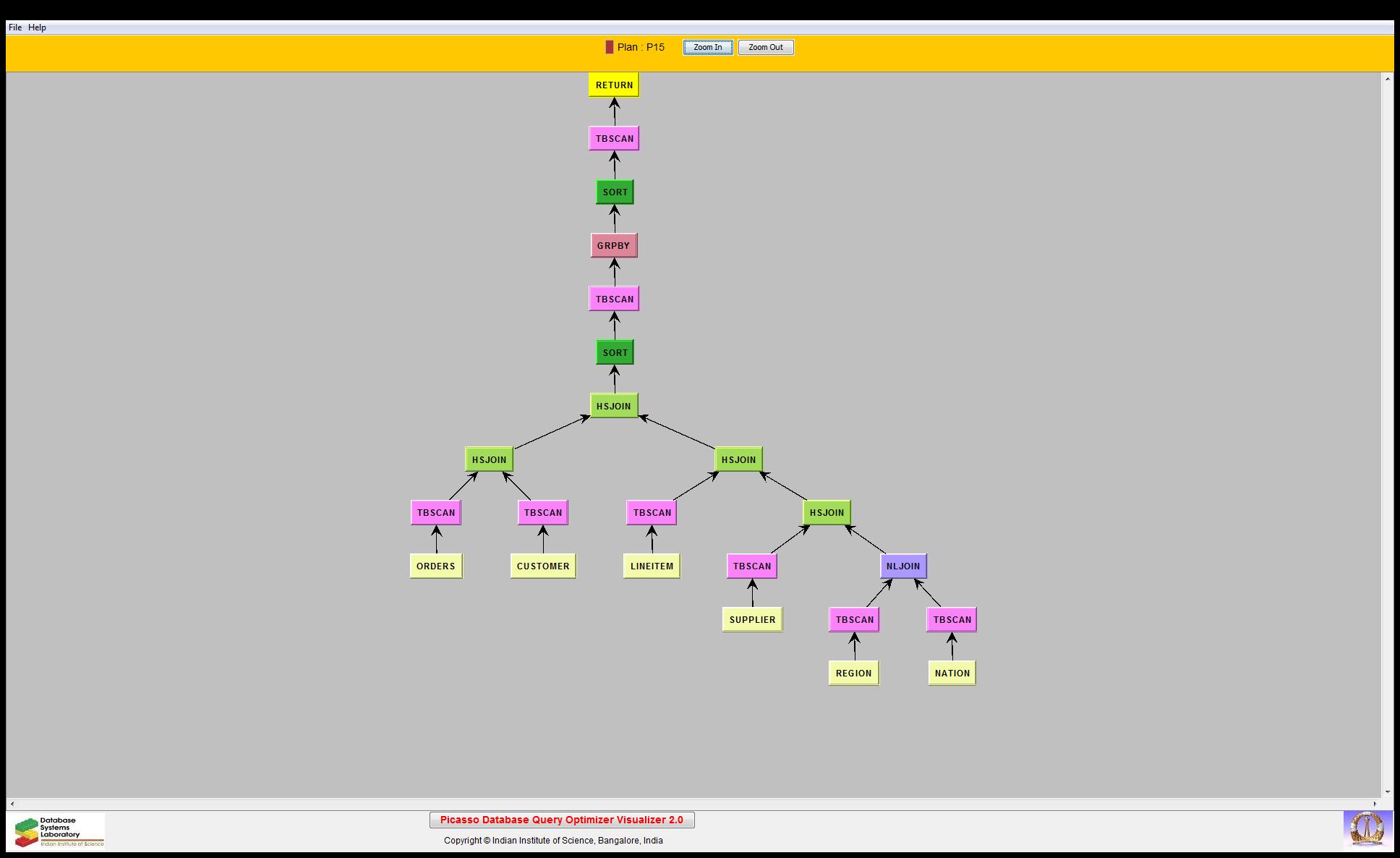Click the Database Systems Laboratory logo
Screen dimensions: 1400x858
(56, 831)
